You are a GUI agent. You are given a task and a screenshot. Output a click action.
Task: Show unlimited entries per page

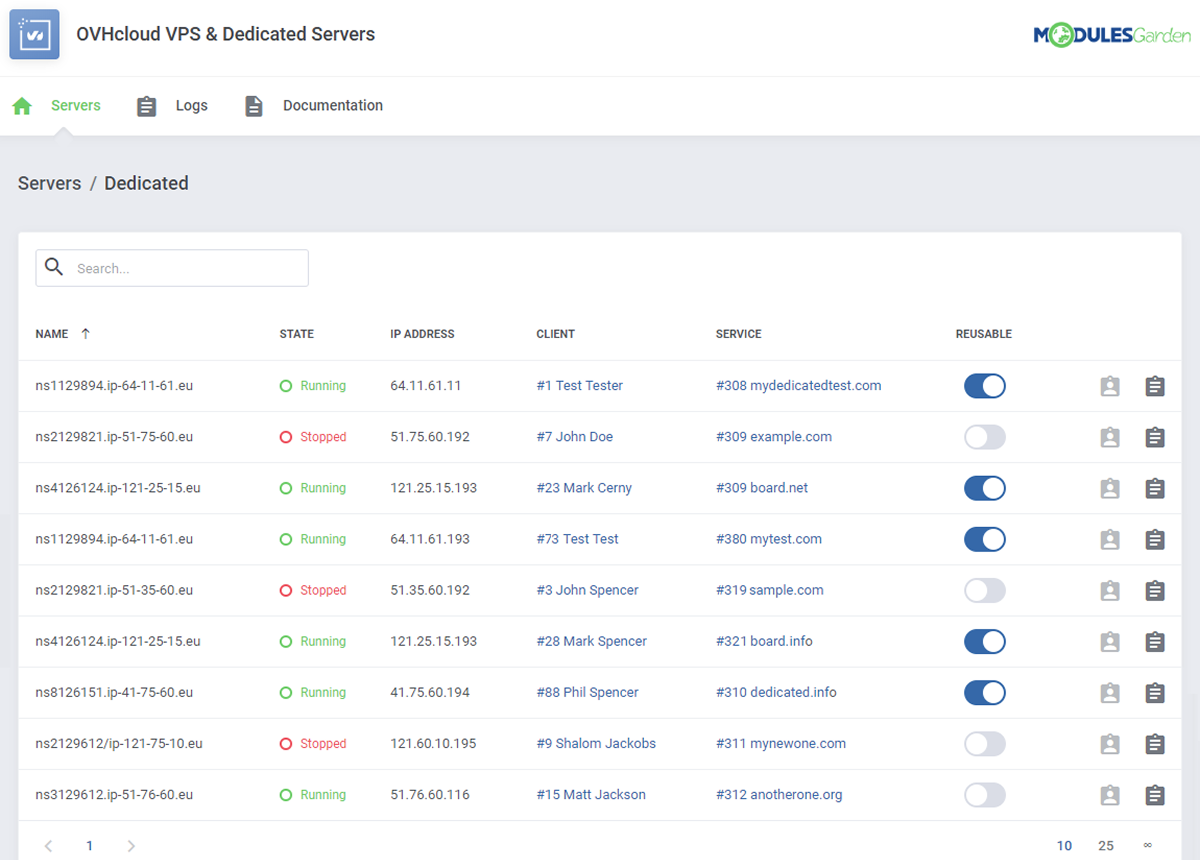click(x=1147, y=846)
